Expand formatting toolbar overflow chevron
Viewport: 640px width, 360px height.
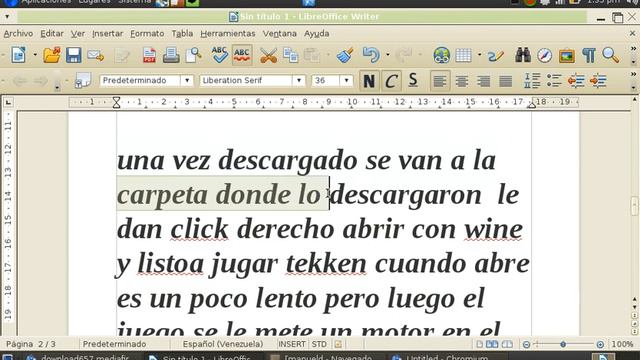click(x=633, y=74)
